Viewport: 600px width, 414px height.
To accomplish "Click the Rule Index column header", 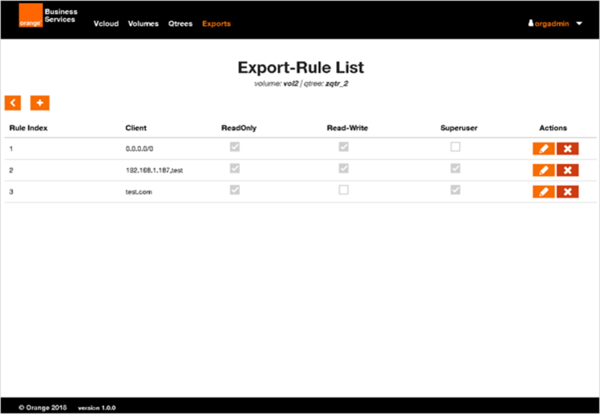I will pyautogui.click(x=28, y=129).
